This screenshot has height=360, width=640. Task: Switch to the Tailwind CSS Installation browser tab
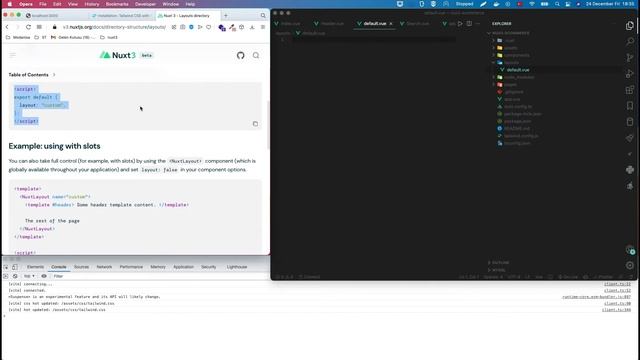pyautogui.click(x=122, y=16)
